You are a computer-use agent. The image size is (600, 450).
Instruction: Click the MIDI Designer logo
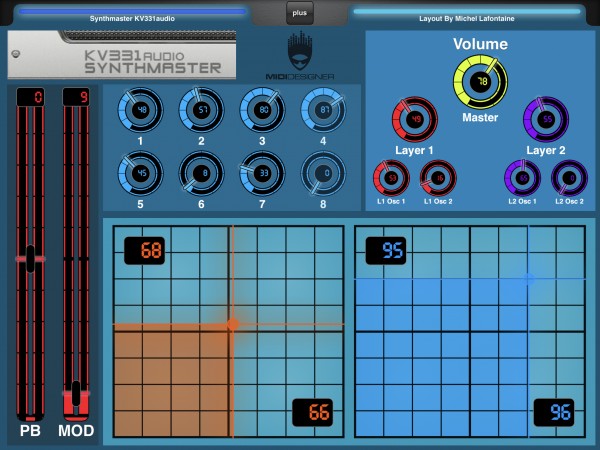[300, 55]
